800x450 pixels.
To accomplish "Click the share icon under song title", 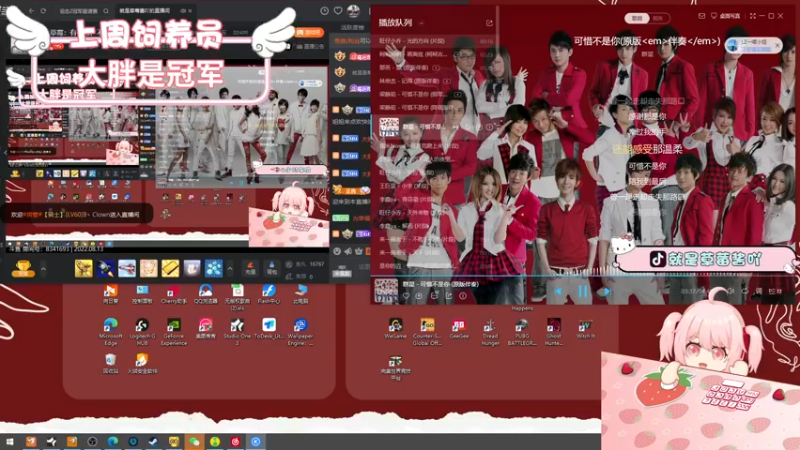I will point(448,295).
